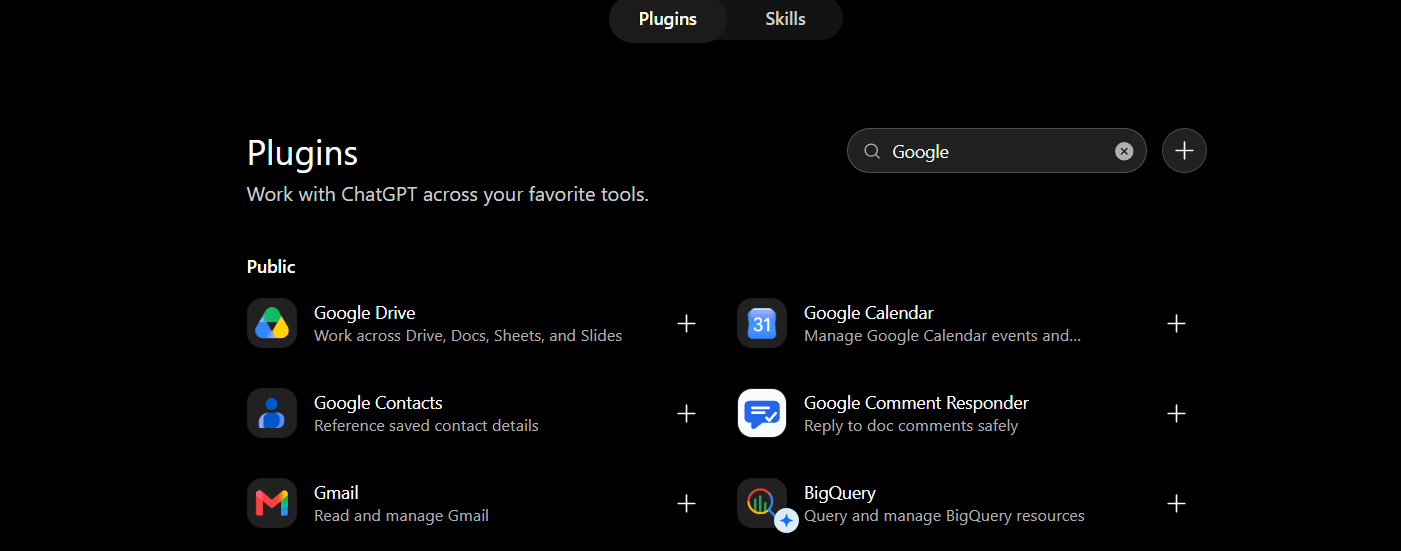Click 'Query and manage BigQuery resources' text
This screenshot has width=1401, height=551.
point(944,516)
